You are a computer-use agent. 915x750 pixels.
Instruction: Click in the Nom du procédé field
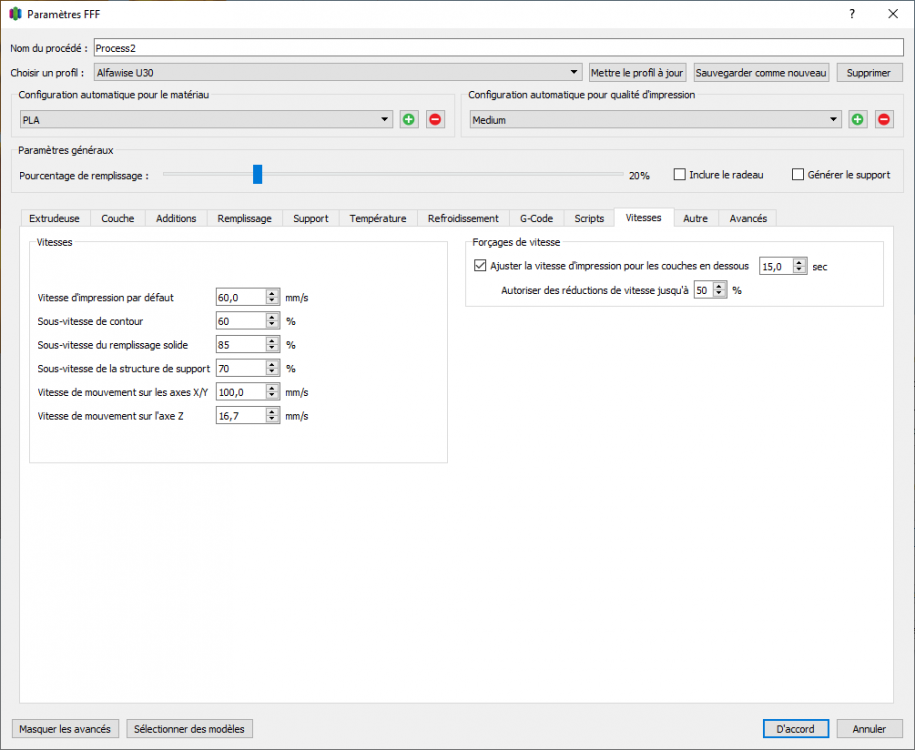[498, 48]
